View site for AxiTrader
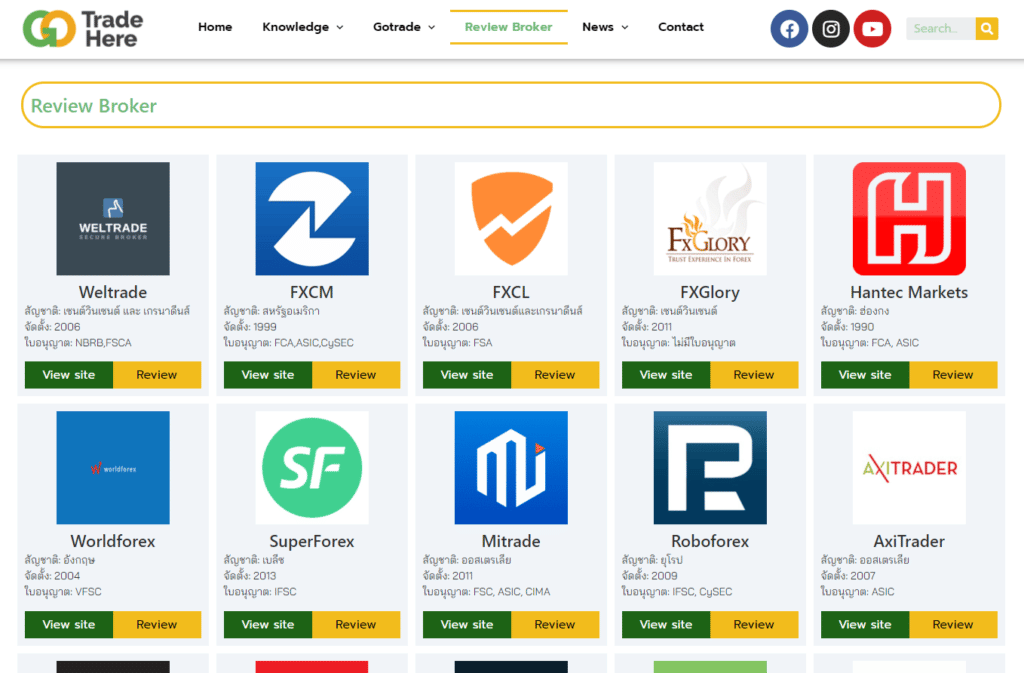 (865, 624)
